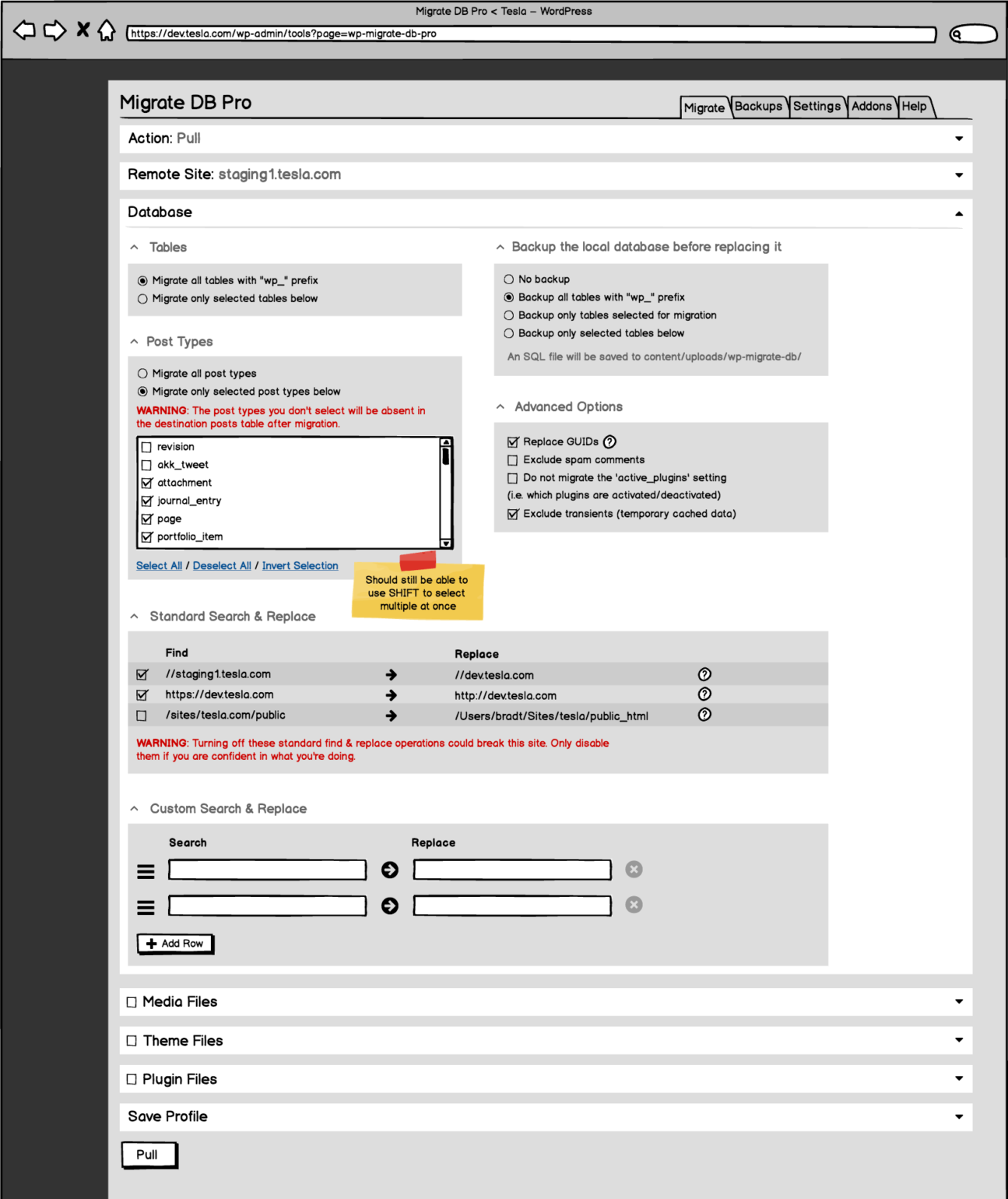Open the Help tab
Image resolution: width=1008 pixels, height=1199 pixels.
915,107
